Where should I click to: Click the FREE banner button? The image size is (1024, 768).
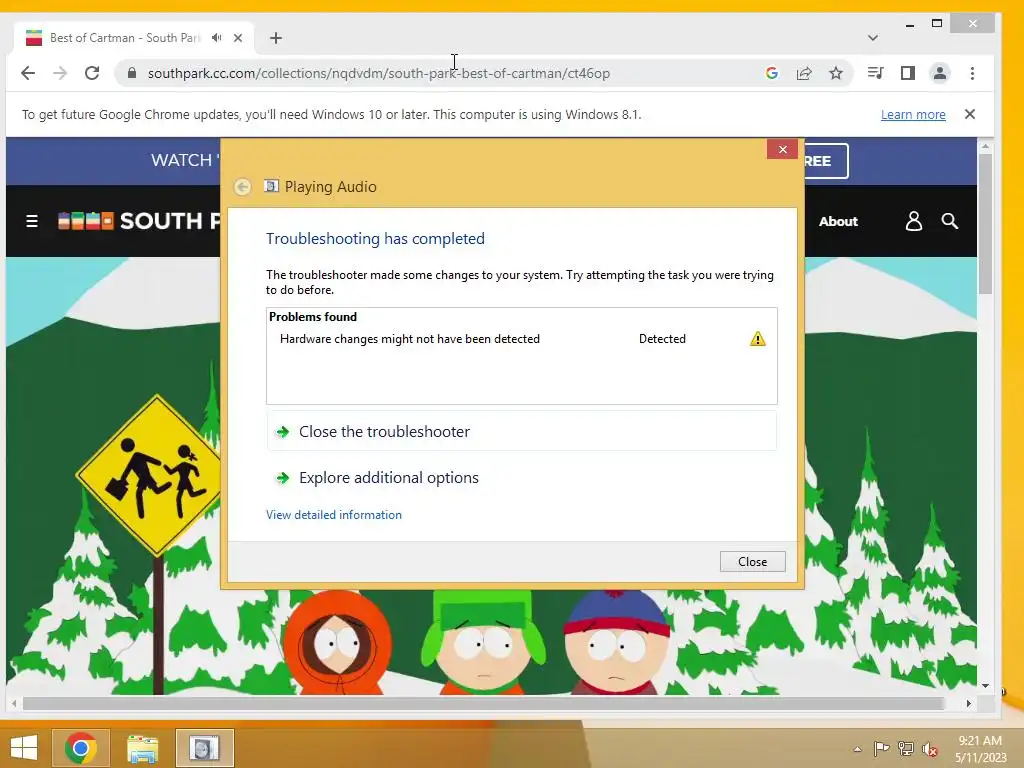tap(825, 161)
